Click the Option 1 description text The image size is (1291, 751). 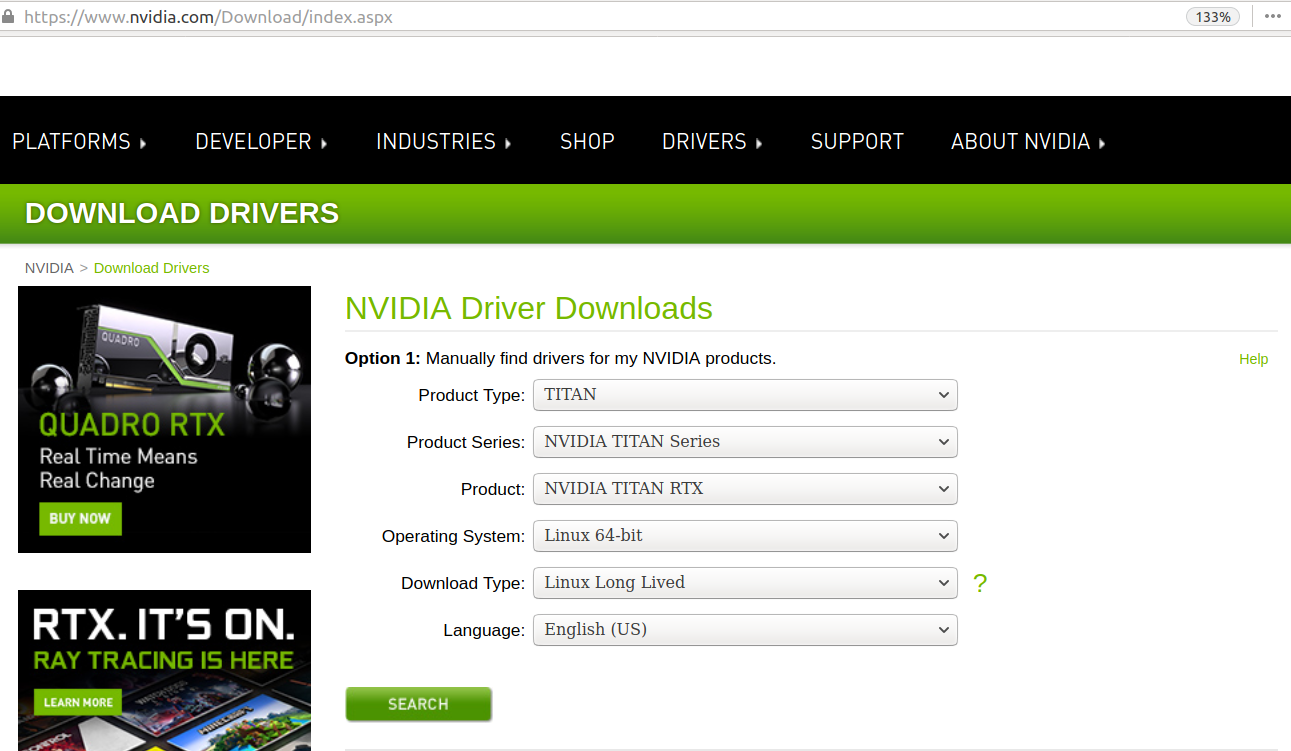pos(560,358)
